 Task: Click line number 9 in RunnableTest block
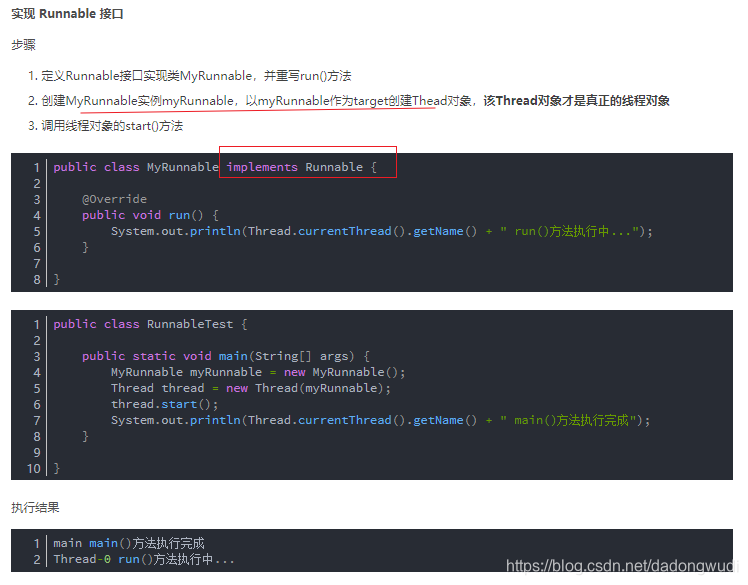37,453
